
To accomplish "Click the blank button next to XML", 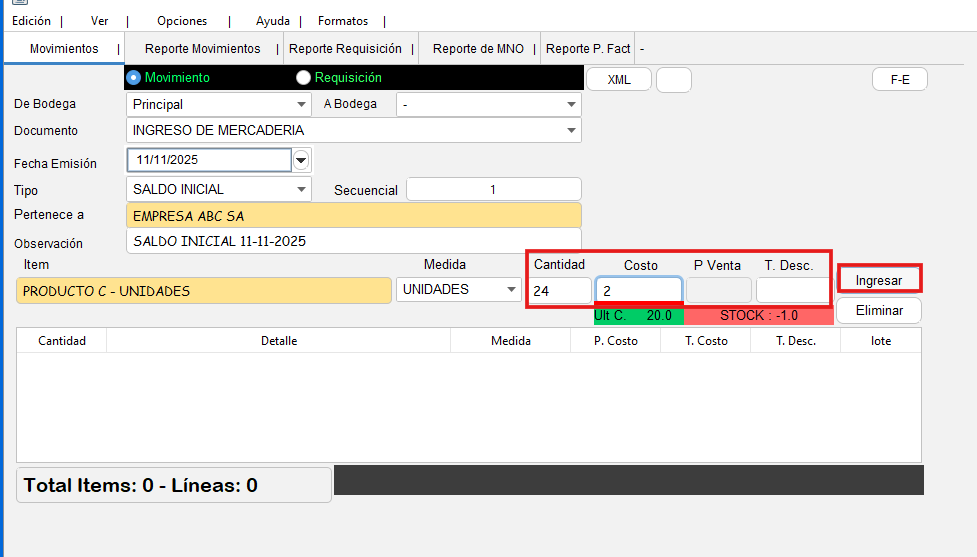I will tap(673, 80).
